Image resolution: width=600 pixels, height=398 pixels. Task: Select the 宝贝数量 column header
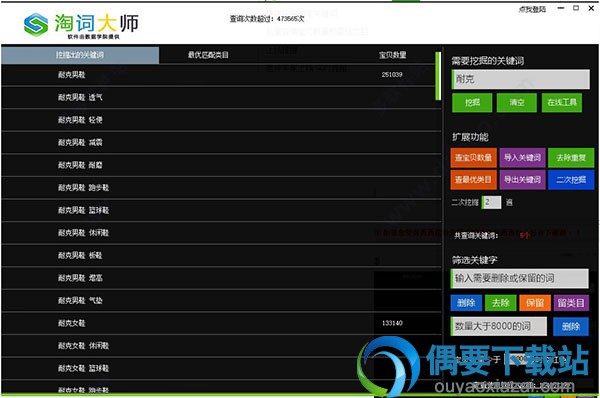tap(393, 55)
